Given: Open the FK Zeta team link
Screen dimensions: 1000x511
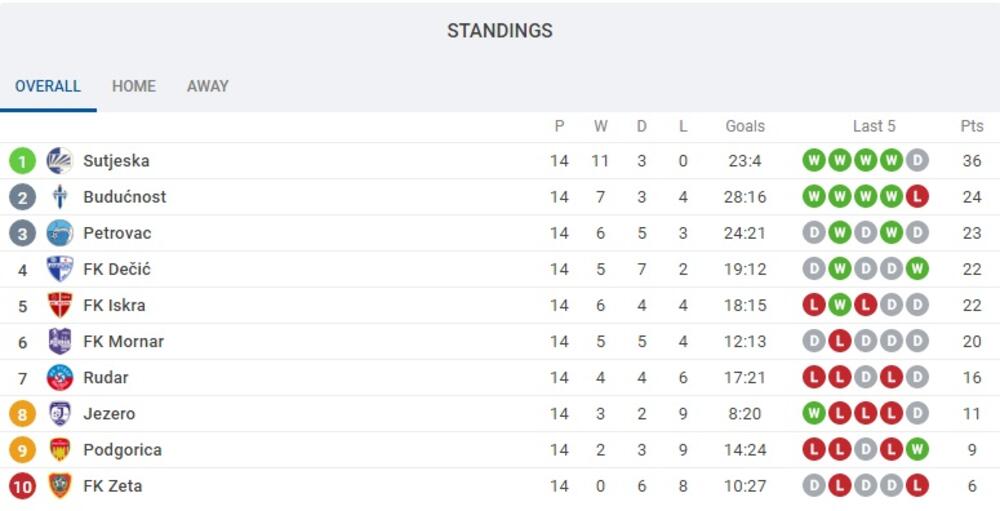Looking at the screenshot, I should pyautogui.click(x=112, y=486).
